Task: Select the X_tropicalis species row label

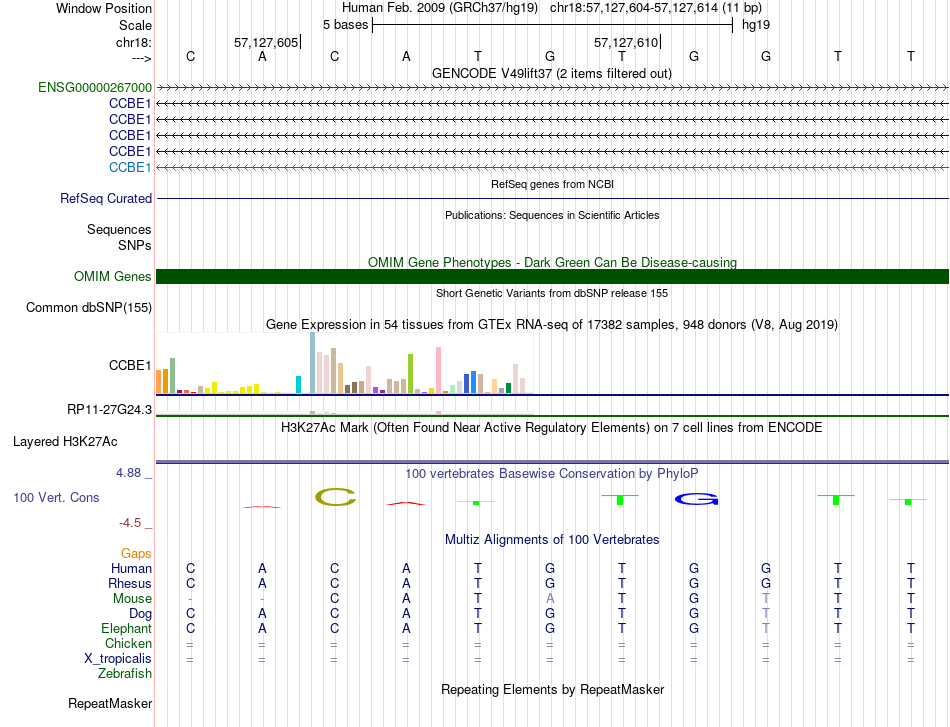Action: coord(118,659)
